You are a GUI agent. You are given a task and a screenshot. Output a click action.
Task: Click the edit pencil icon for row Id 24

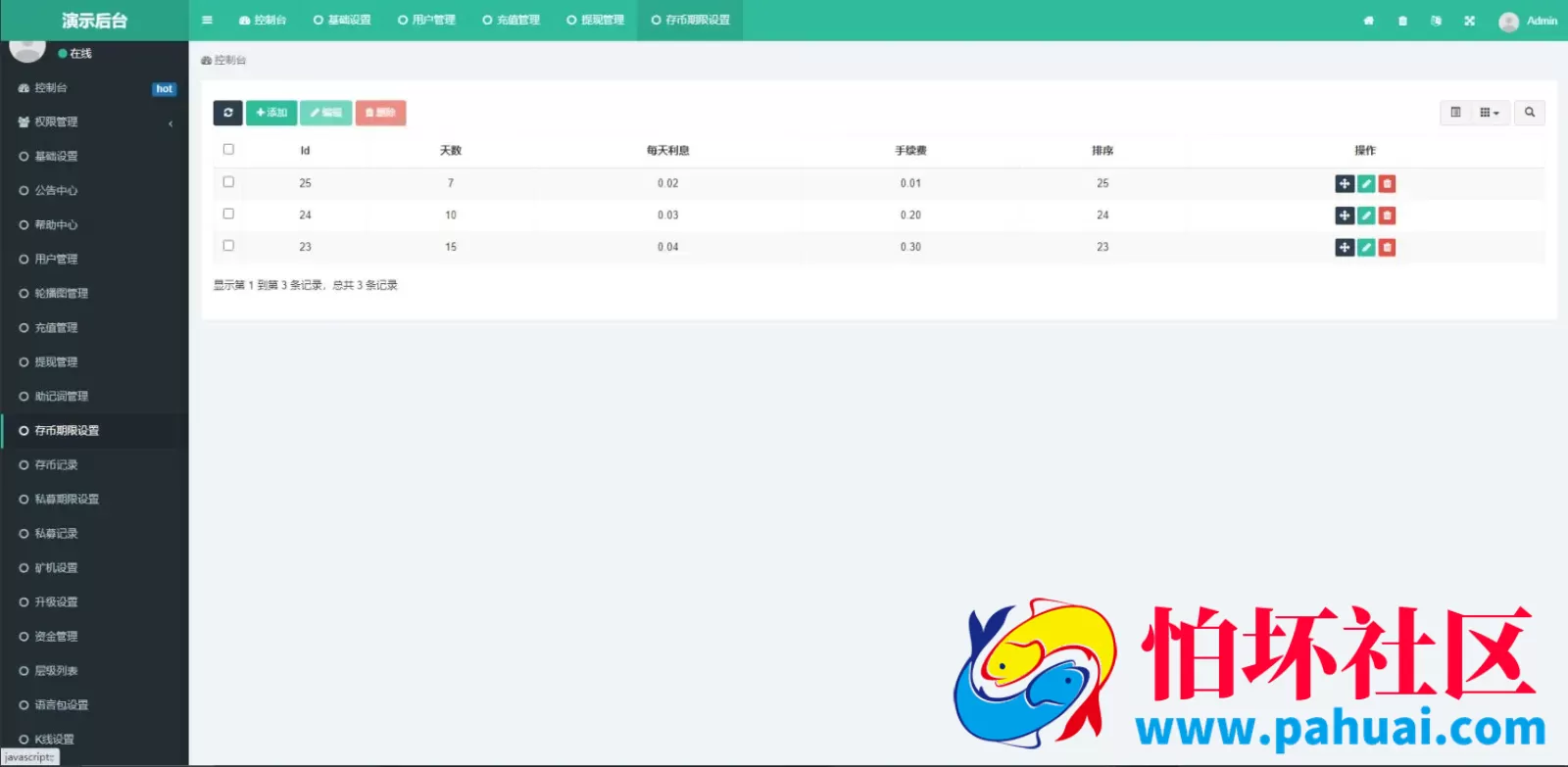point(1366,216)
